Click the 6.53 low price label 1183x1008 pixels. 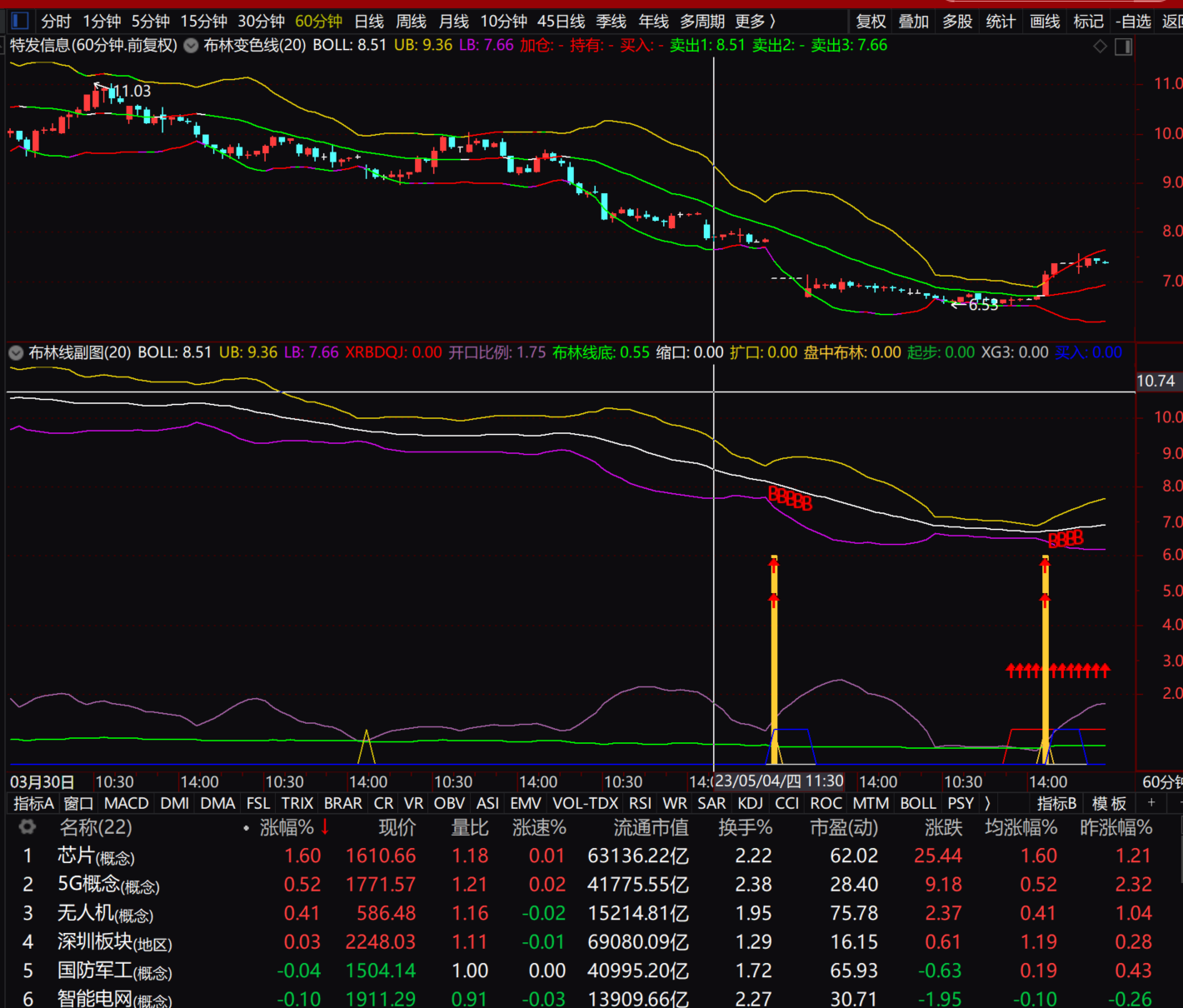pyautogui.click(x=983, y=305)
